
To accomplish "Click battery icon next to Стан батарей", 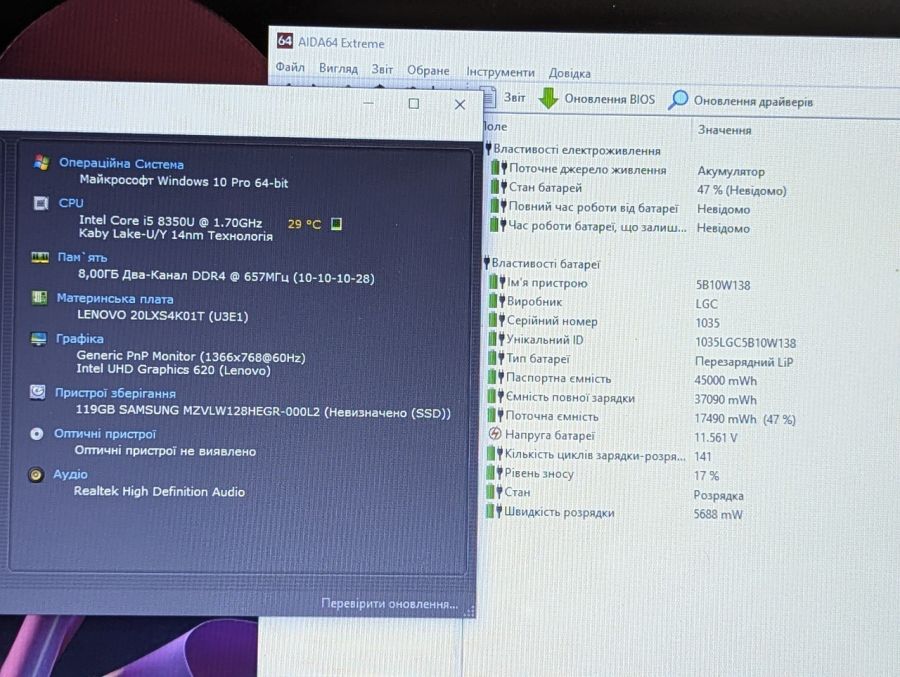I will point(498,187).
